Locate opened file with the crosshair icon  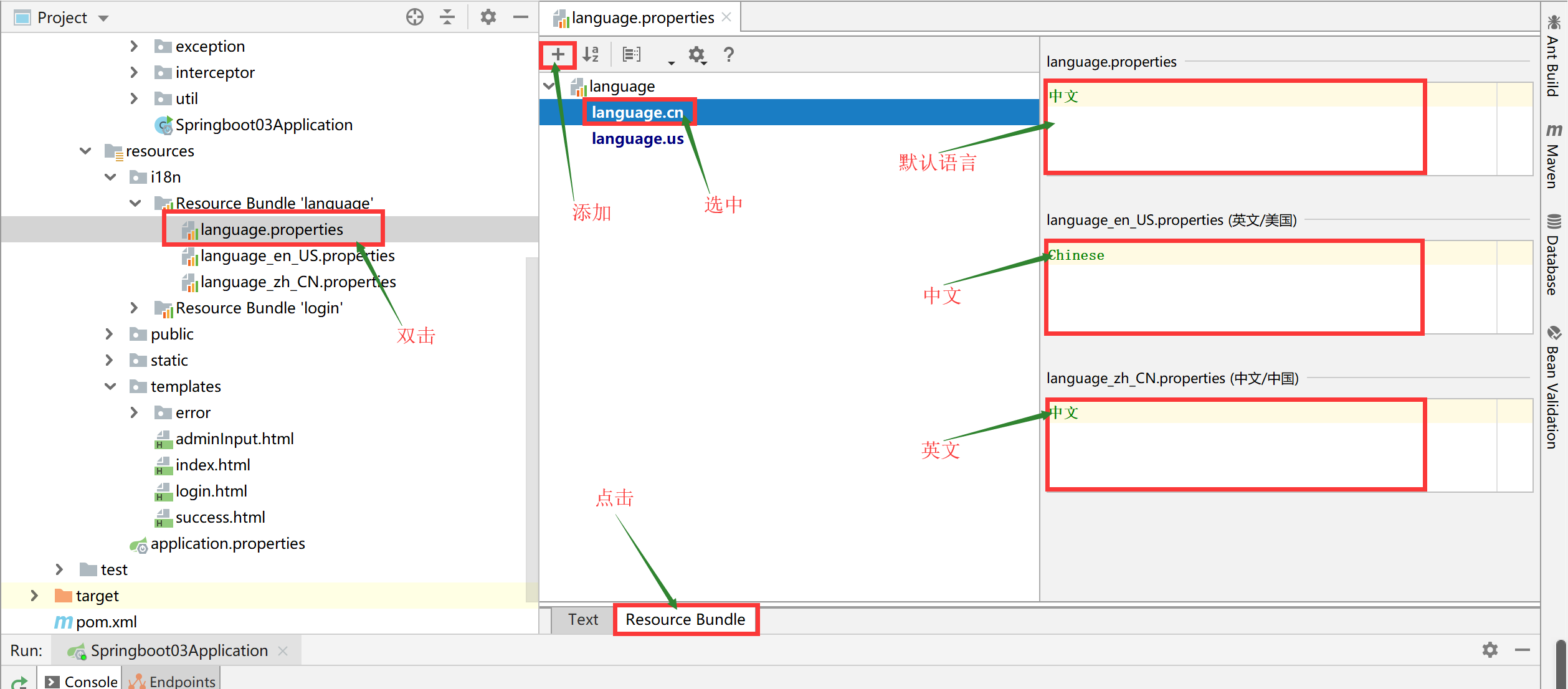(x=414, y=17)
